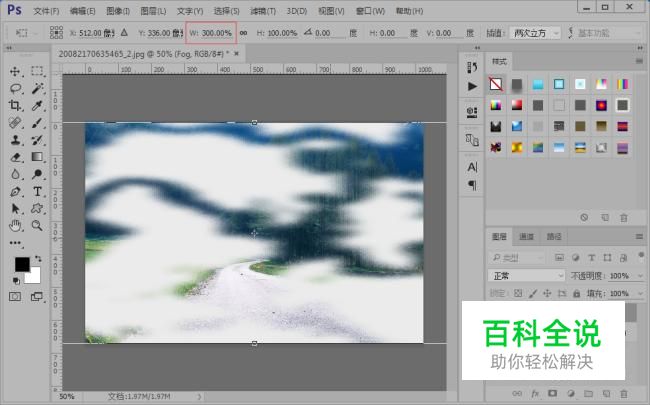Screen dimensions: 650x405
Task: Open the 滤镜(T) menu
Action: coord(263,11)
